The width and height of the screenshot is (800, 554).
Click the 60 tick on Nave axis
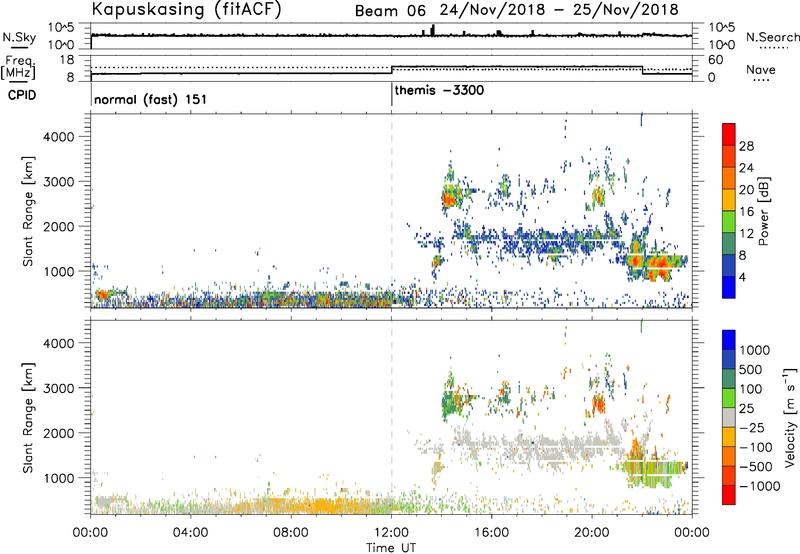(716, 60)
